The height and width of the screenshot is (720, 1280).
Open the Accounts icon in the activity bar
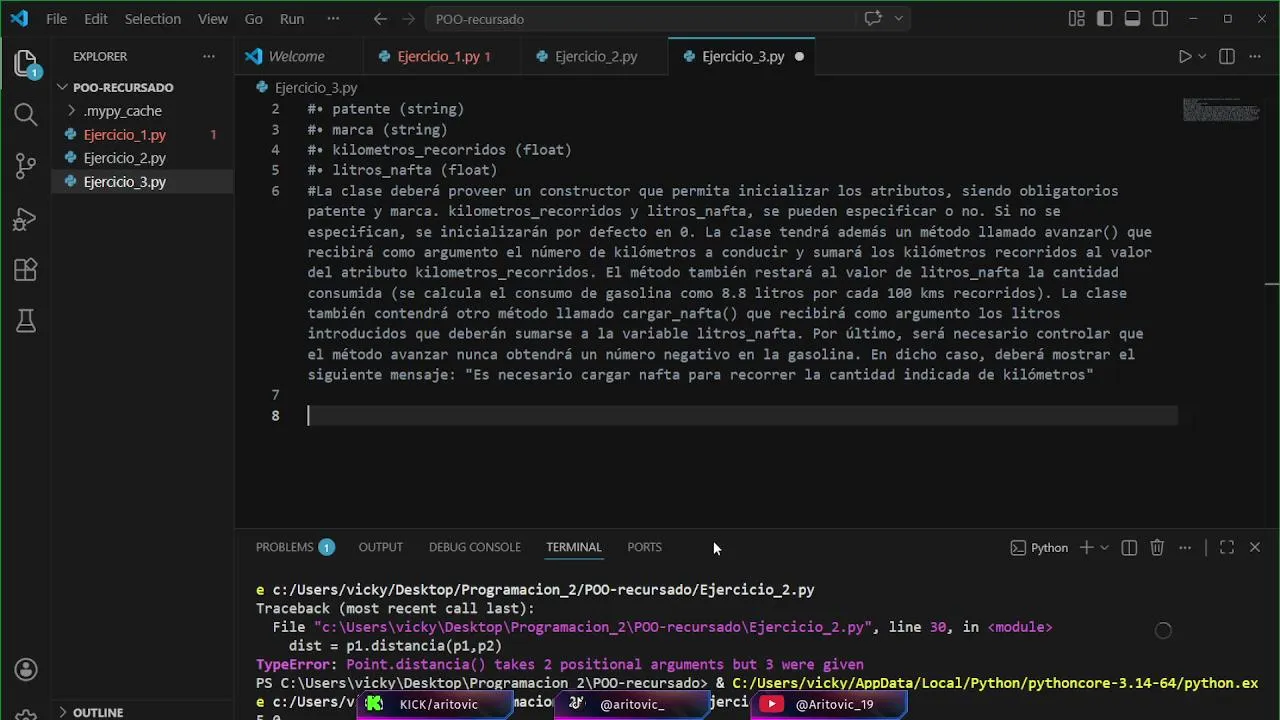click(x=26, y=669)
